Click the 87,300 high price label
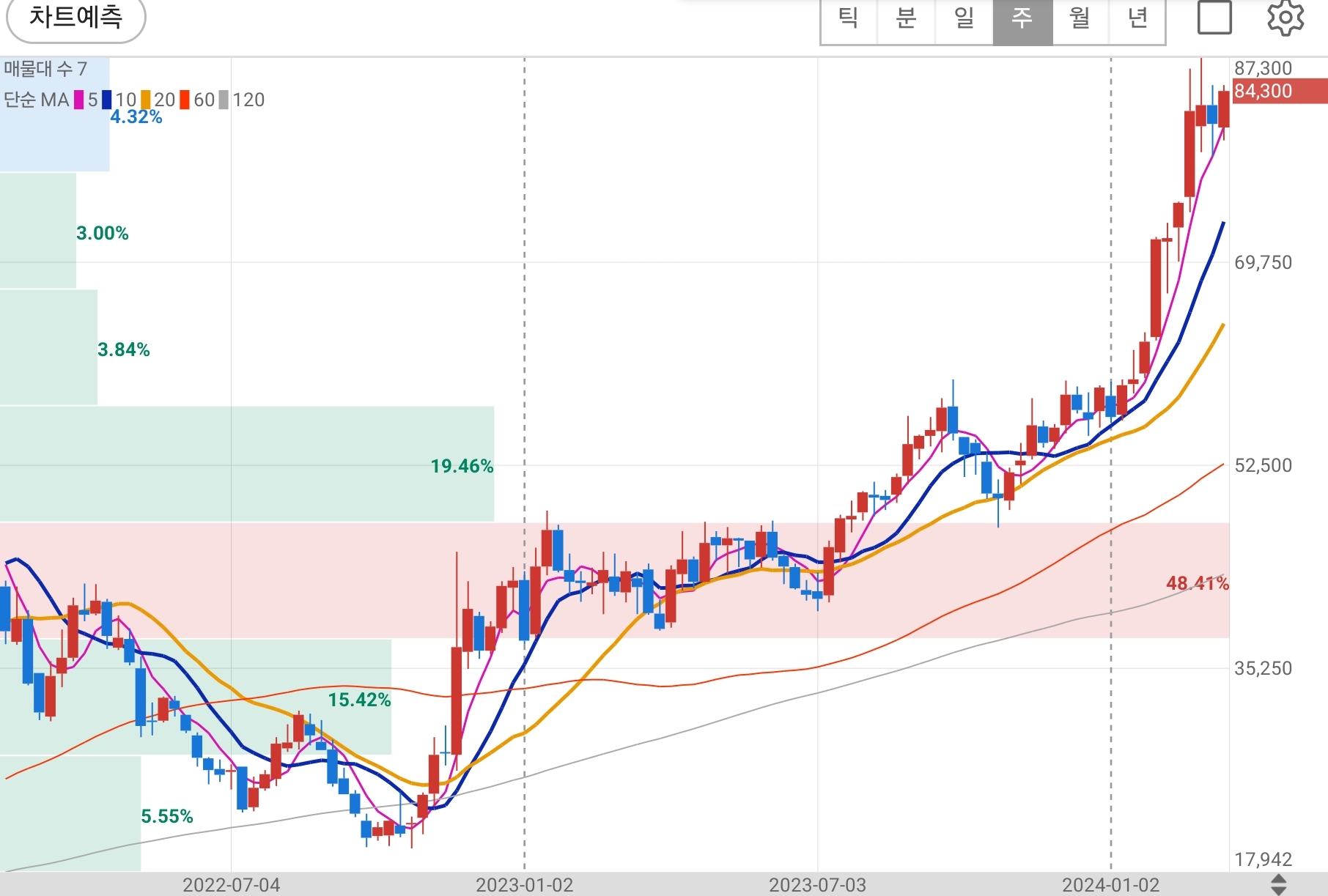1328x896 pixels. click(x=1263, y=68)
